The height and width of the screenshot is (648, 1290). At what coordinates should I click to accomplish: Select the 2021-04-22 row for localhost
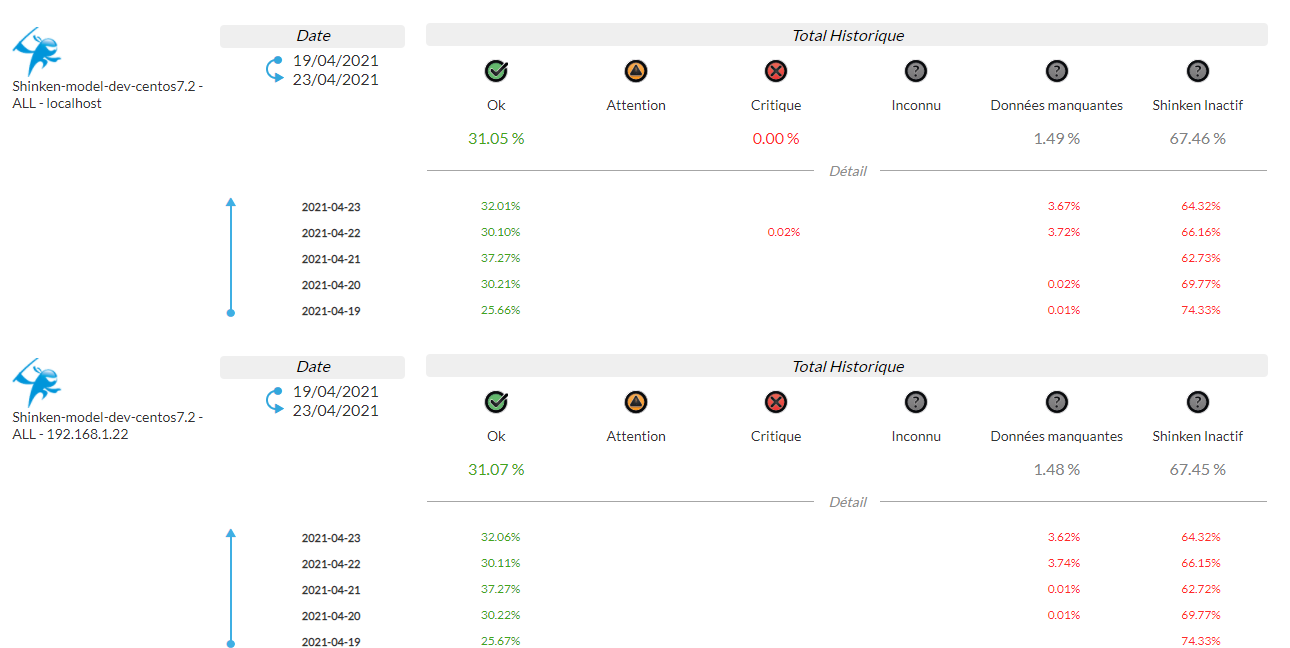tap(331, 233)
